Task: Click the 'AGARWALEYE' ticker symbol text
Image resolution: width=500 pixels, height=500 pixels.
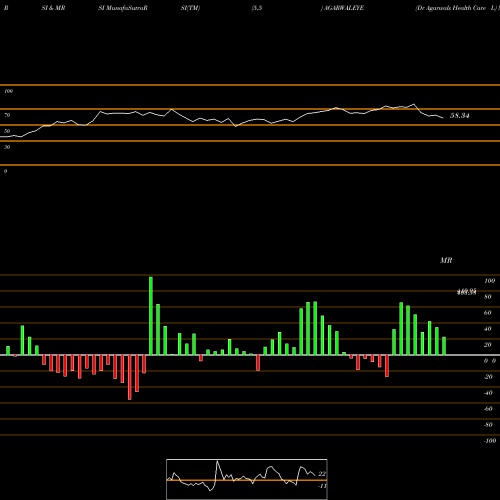Action: tap(344, 8)
